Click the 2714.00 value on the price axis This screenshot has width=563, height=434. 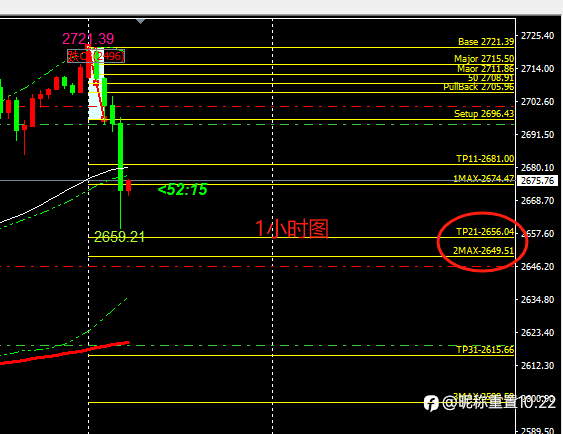pyautogui.click(x=537, y=69)
